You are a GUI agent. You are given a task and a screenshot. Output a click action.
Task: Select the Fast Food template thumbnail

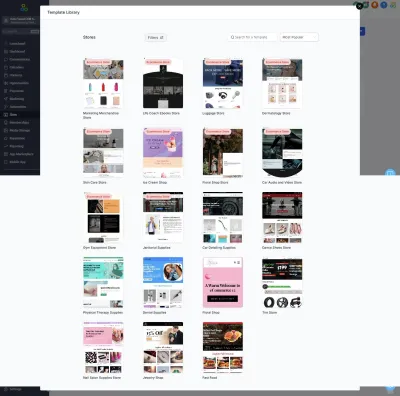[223, 347]
